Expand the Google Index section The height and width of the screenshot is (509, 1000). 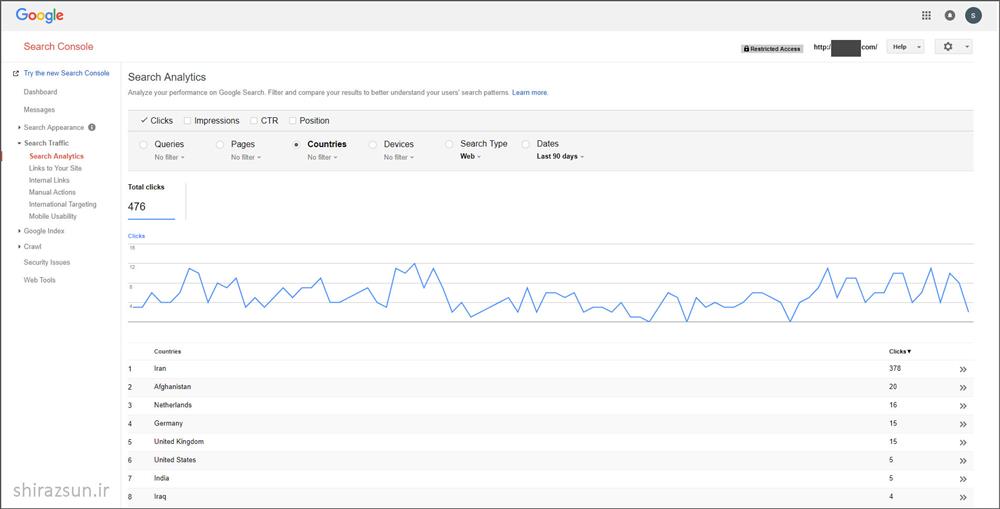[x=19, y=231]
